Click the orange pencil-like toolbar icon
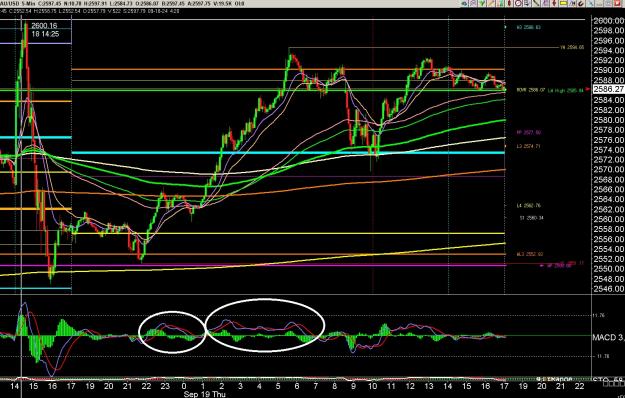The image size is (625, 398). pyautogui.click(x=491, y=3)
